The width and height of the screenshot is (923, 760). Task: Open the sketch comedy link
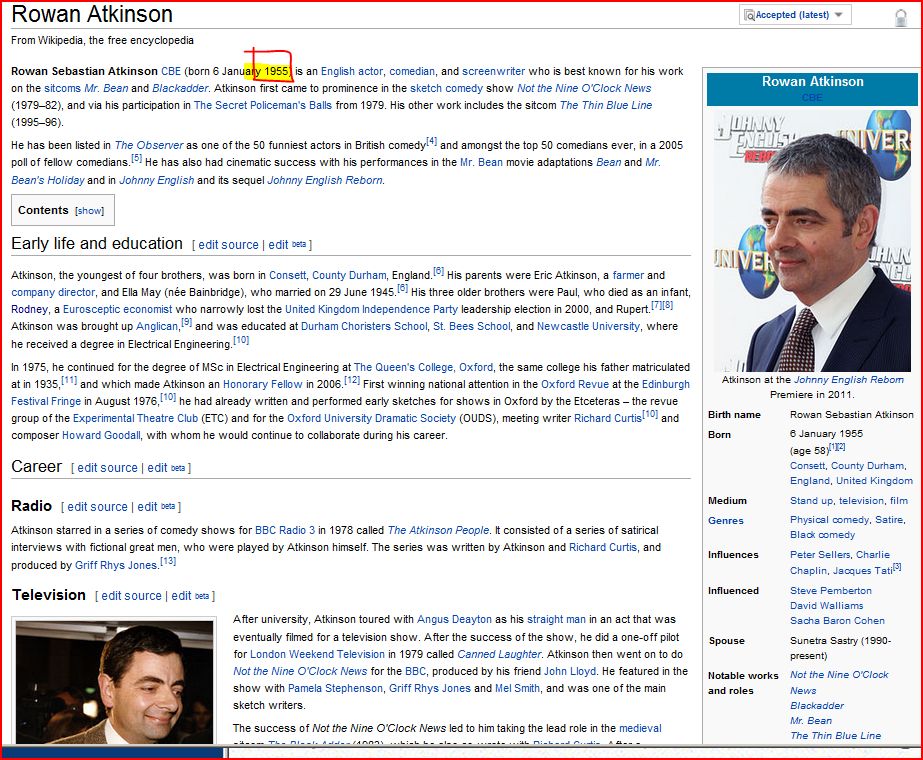tap(446, 88)
